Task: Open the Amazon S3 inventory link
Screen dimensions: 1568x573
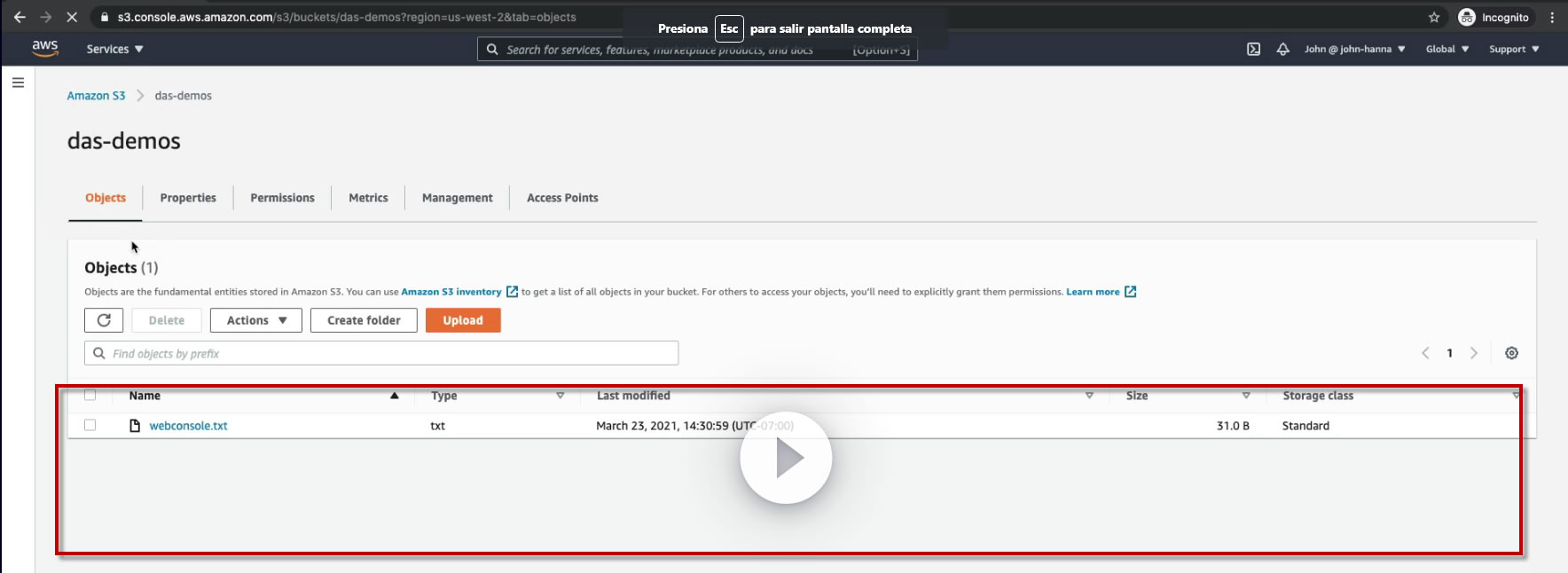Action: pos(451,292)
